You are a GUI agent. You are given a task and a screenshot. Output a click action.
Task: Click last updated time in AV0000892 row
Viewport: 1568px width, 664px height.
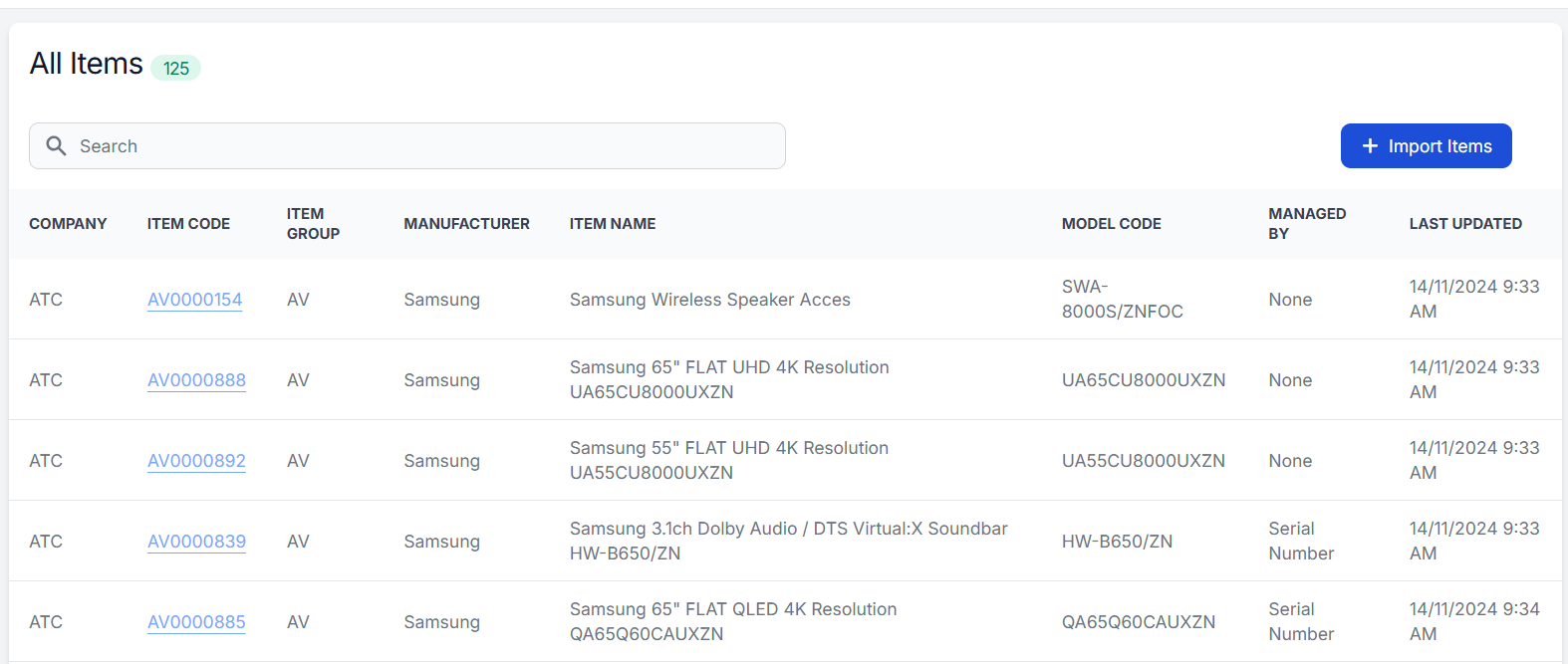(1474, 460)
